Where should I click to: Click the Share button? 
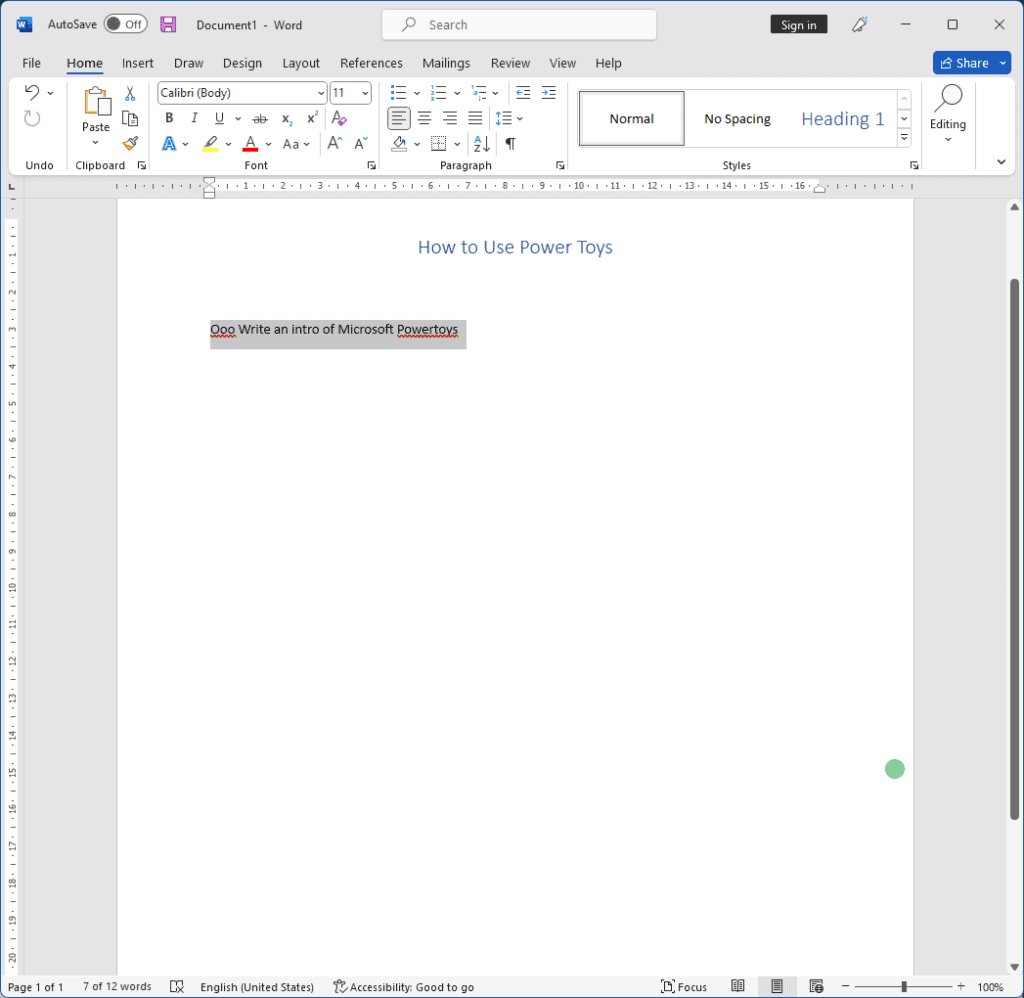tap(964, 63)
